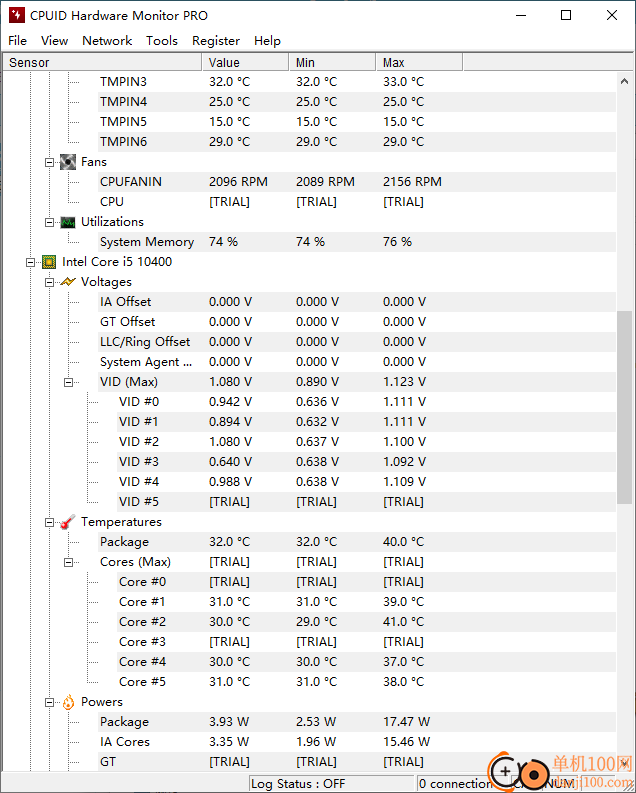Image resolution: width=636 pixels, height=793 pixels.
Task: Select the Core #1 temperature row
Action: [367, 602]
